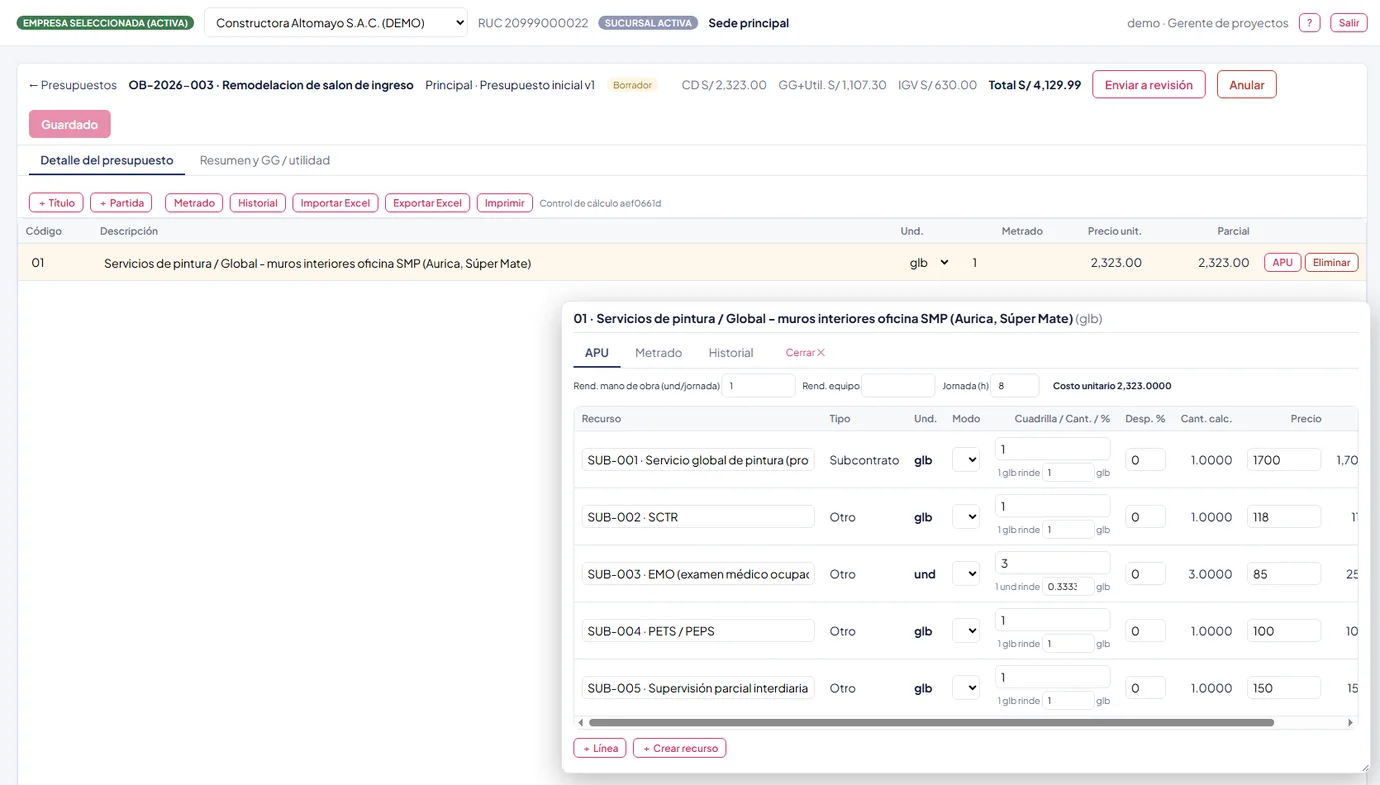
Task: Open the Metrado toolbar button
Action: pos(194,203)
